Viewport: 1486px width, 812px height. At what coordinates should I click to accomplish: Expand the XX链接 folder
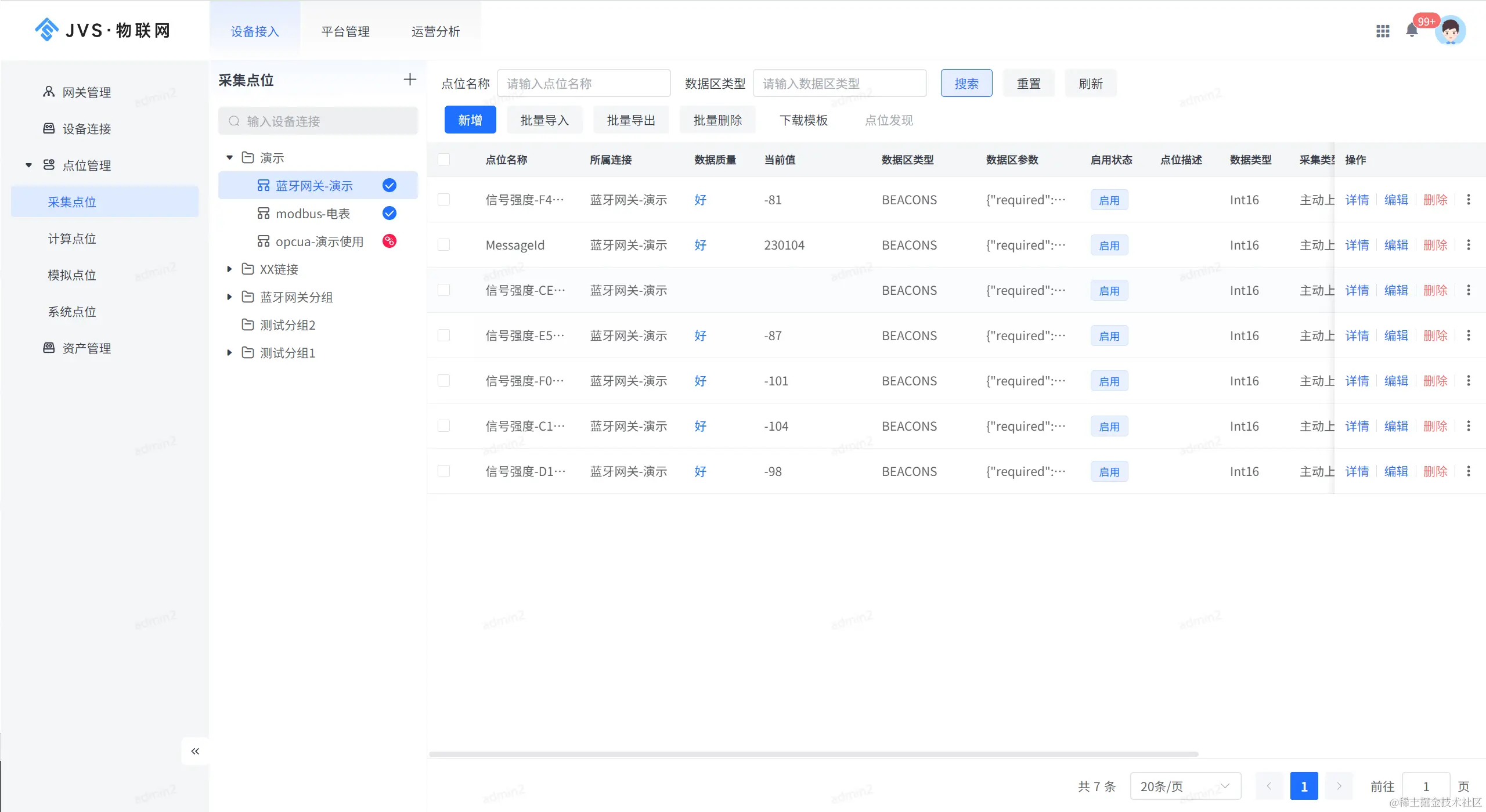tap(229, 269)
